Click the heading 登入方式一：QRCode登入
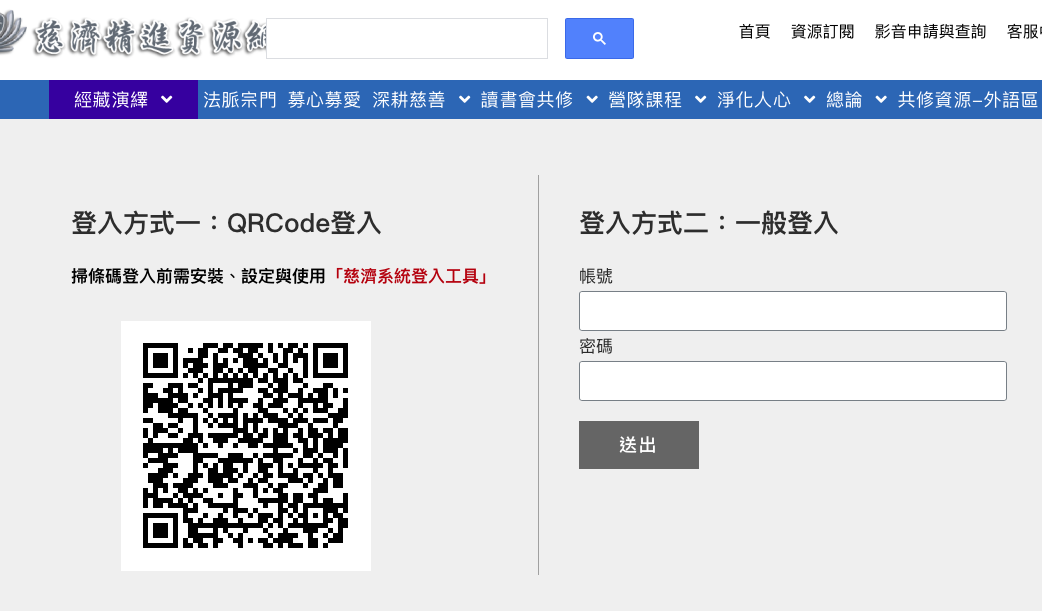This screenshot has width=1042, height=611. pos(226,223)
